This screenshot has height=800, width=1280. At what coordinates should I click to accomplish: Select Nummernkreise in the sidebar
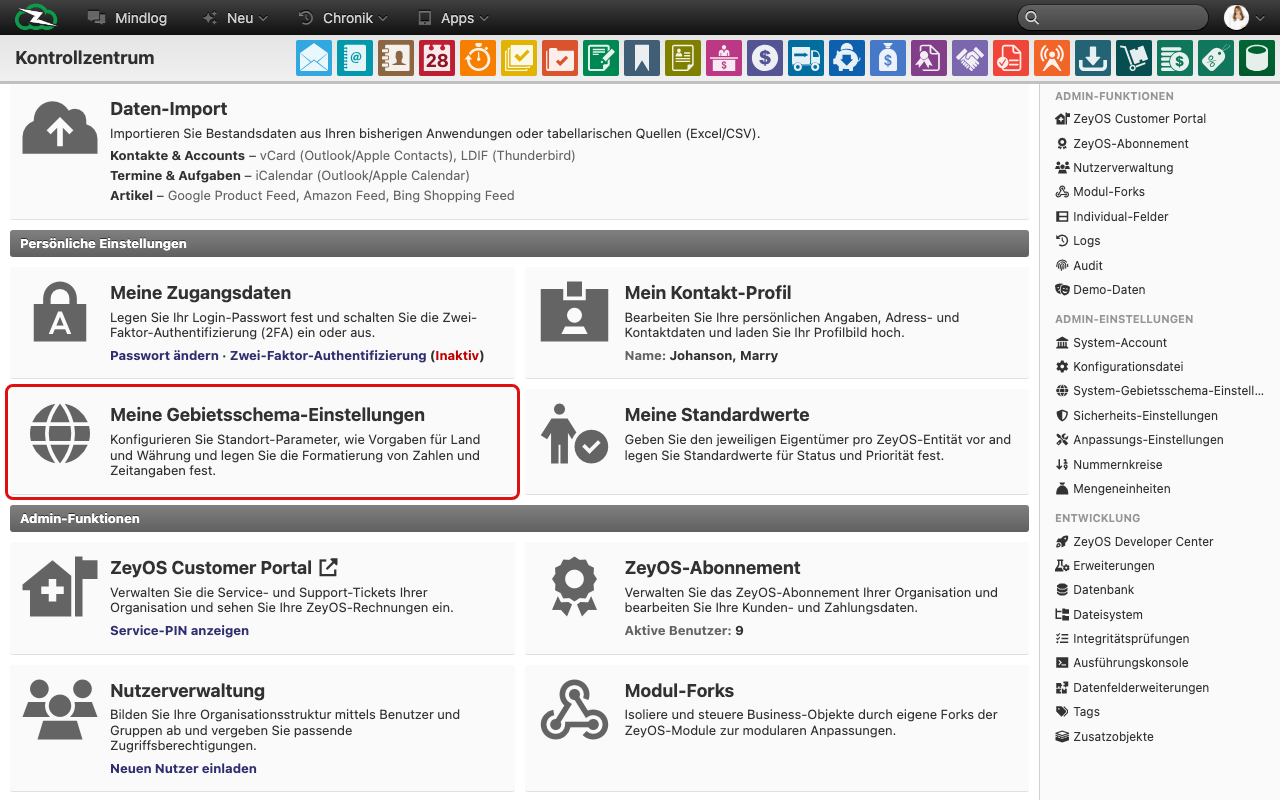(1109, 464)
